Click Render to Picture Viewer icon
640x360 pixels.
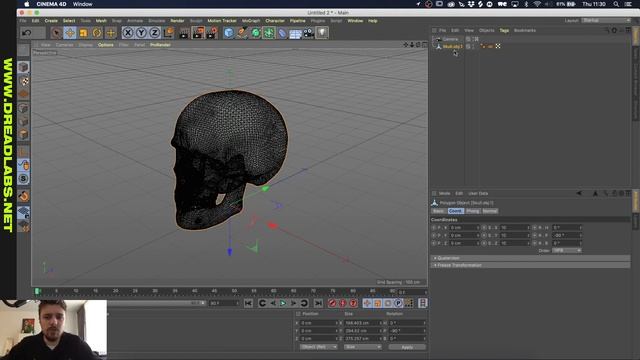[x=198, y=33]
